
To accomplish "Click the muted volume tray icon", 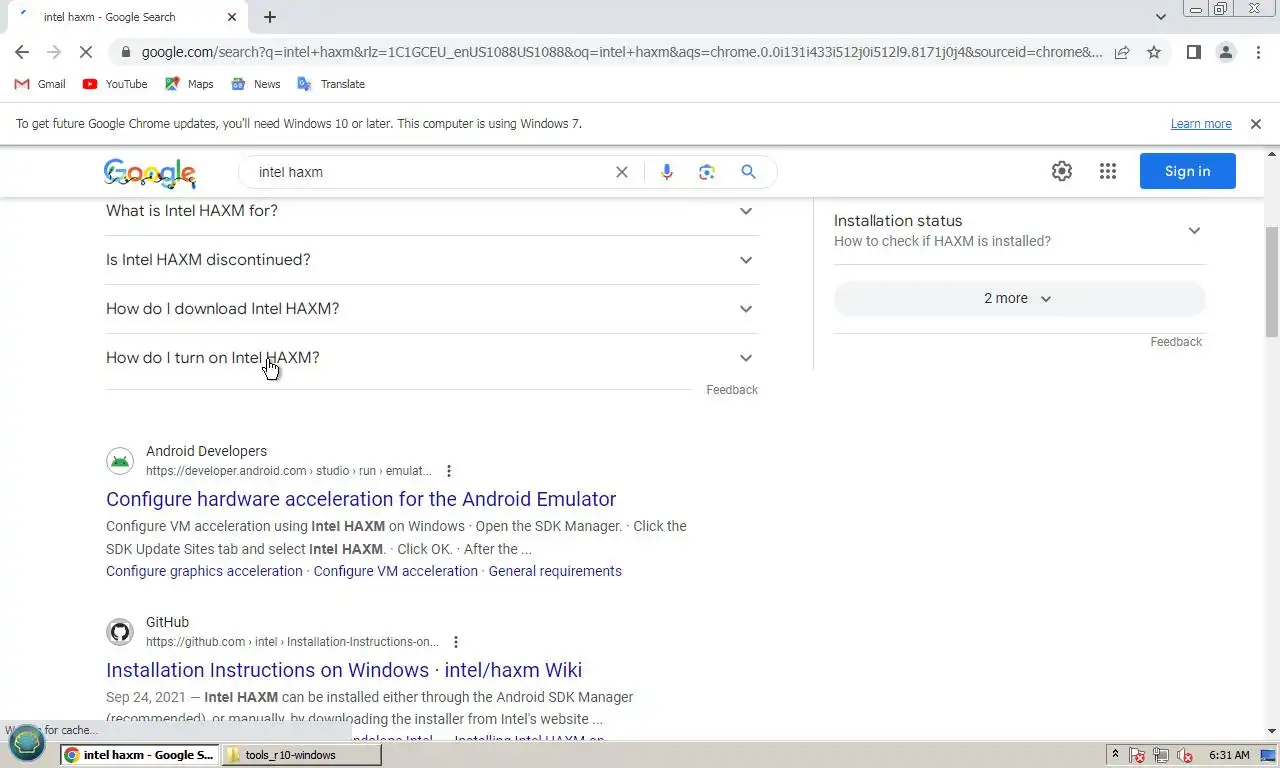I will click(1185, 755).
